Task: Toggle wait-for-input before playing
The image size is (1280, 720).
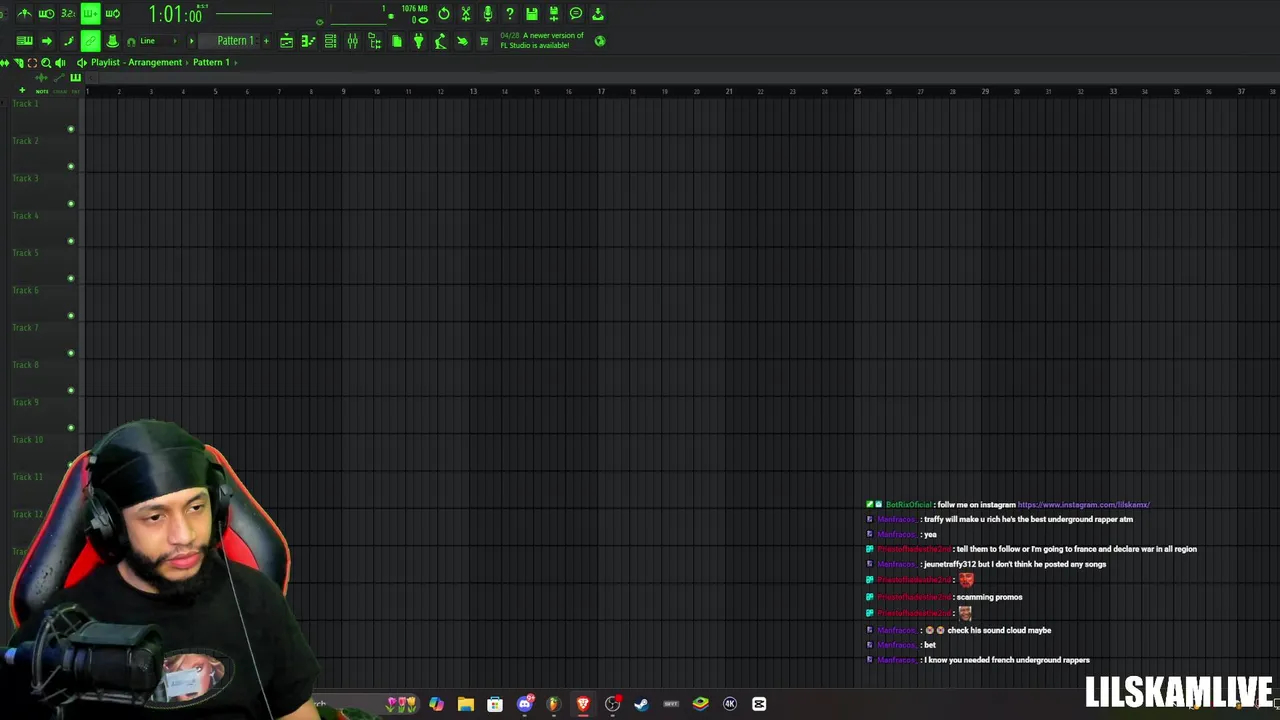Action: (x=46, y=14)
